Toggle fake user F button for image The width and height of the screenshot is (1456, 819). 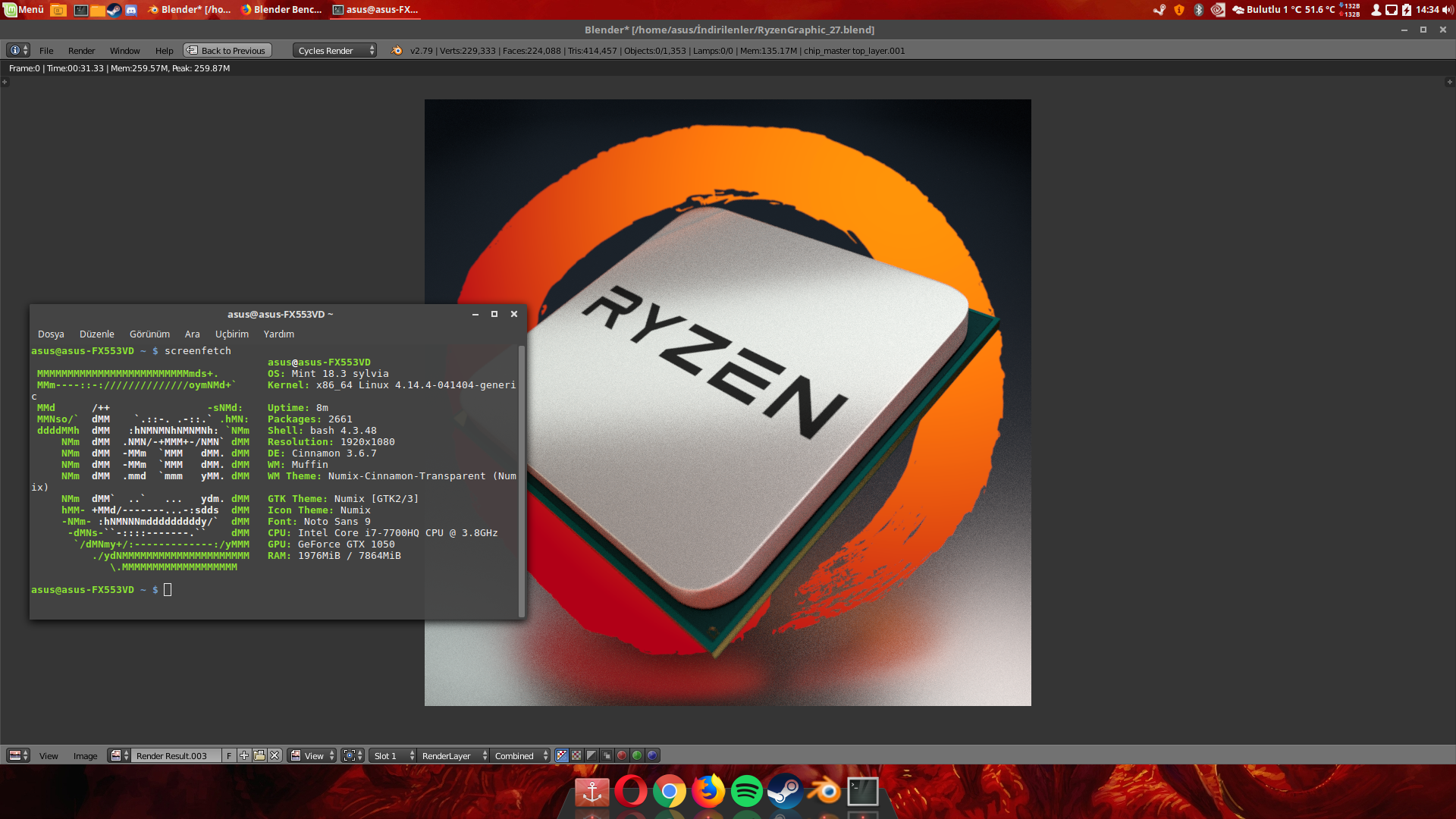click(x=229, y=755)
